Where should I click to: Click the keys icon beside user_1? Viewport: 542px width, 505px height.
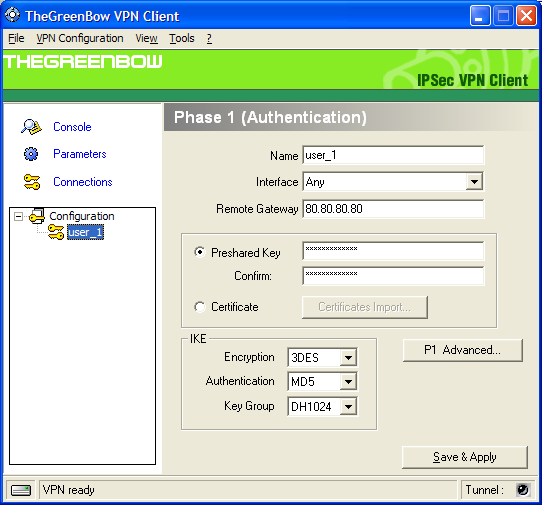(56, 232)
